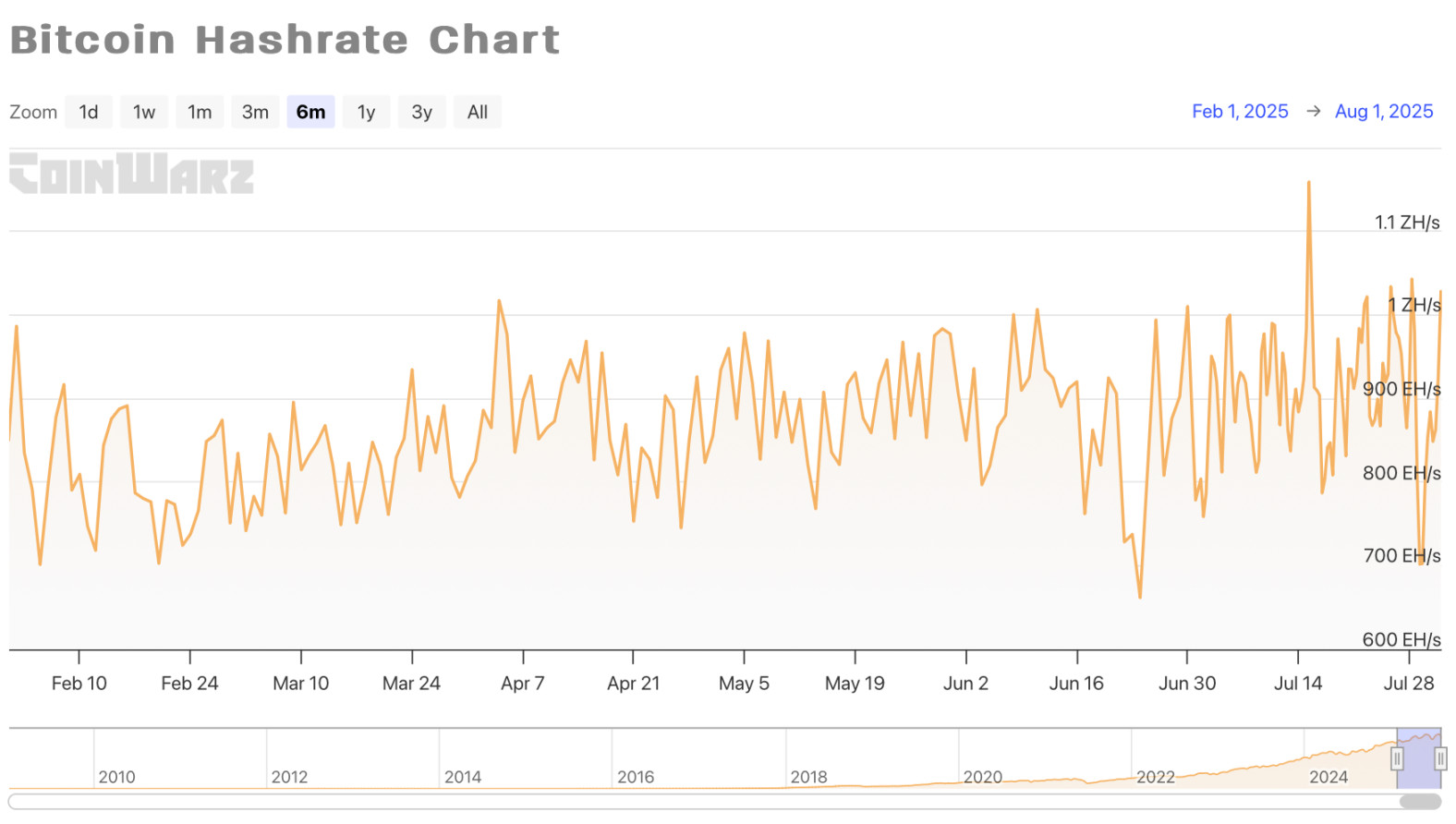Click the CoinWarz watermark logo
Viewport: 1456px width, 824px height.
pyautogui.click(x=131, y=174)
